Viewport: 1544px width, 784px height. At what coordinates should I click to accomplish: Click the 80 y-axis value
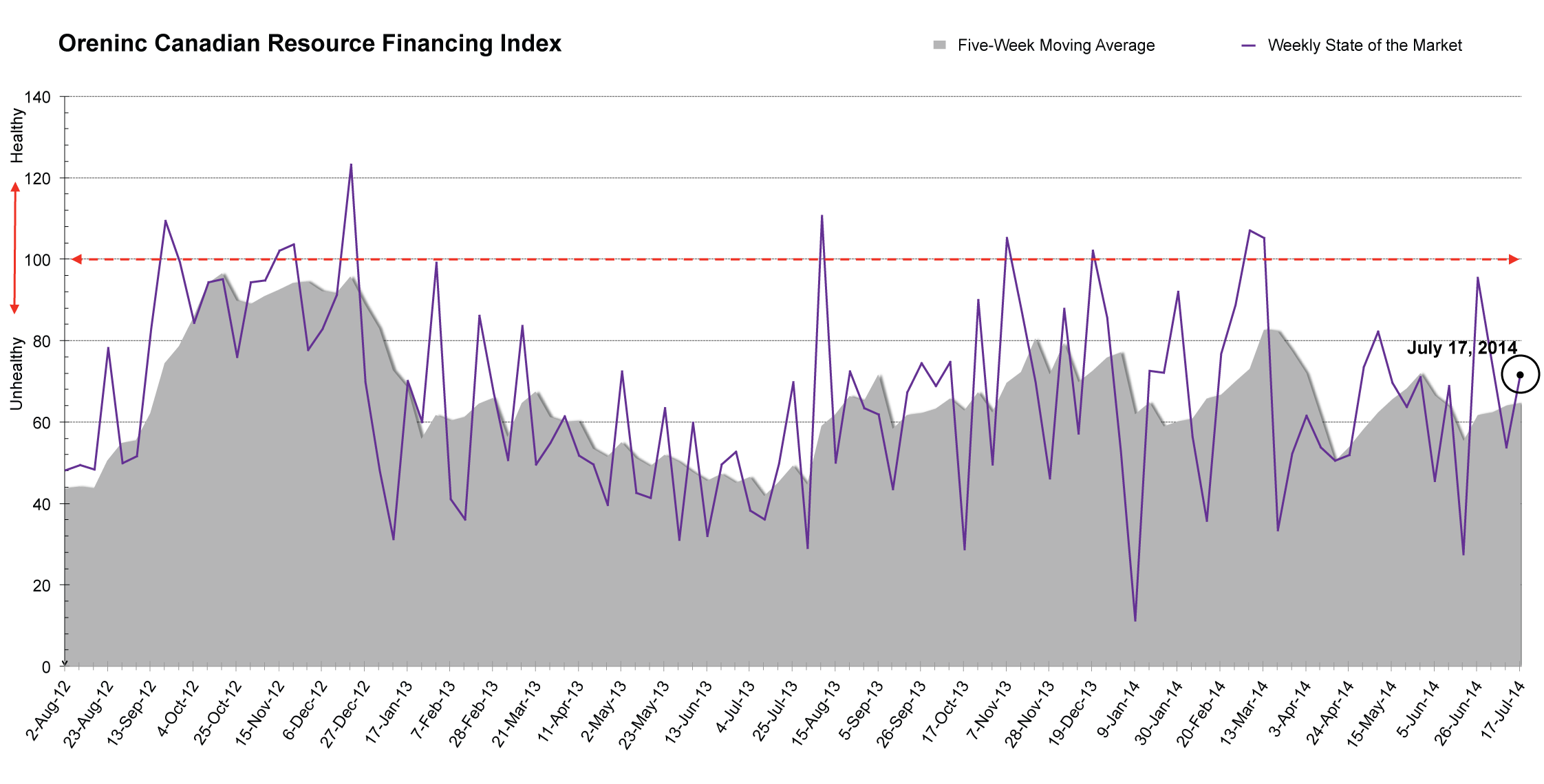click(x=41, y=341)
